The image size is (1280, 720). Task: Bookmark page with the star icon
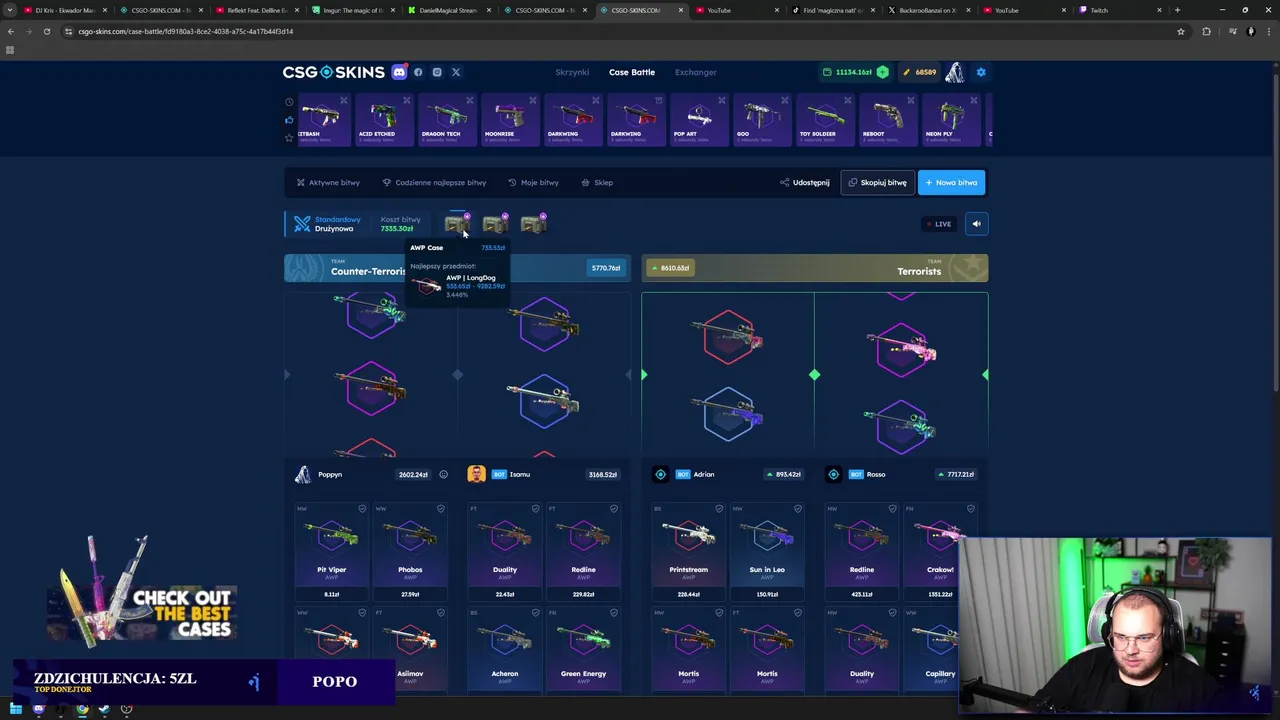pyautogui.click(x=1181, y=31)
